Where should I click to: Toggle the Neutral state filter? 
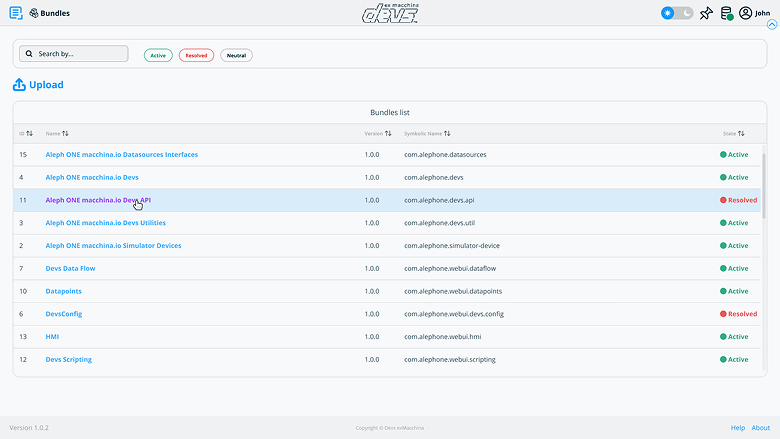[236, 55]
